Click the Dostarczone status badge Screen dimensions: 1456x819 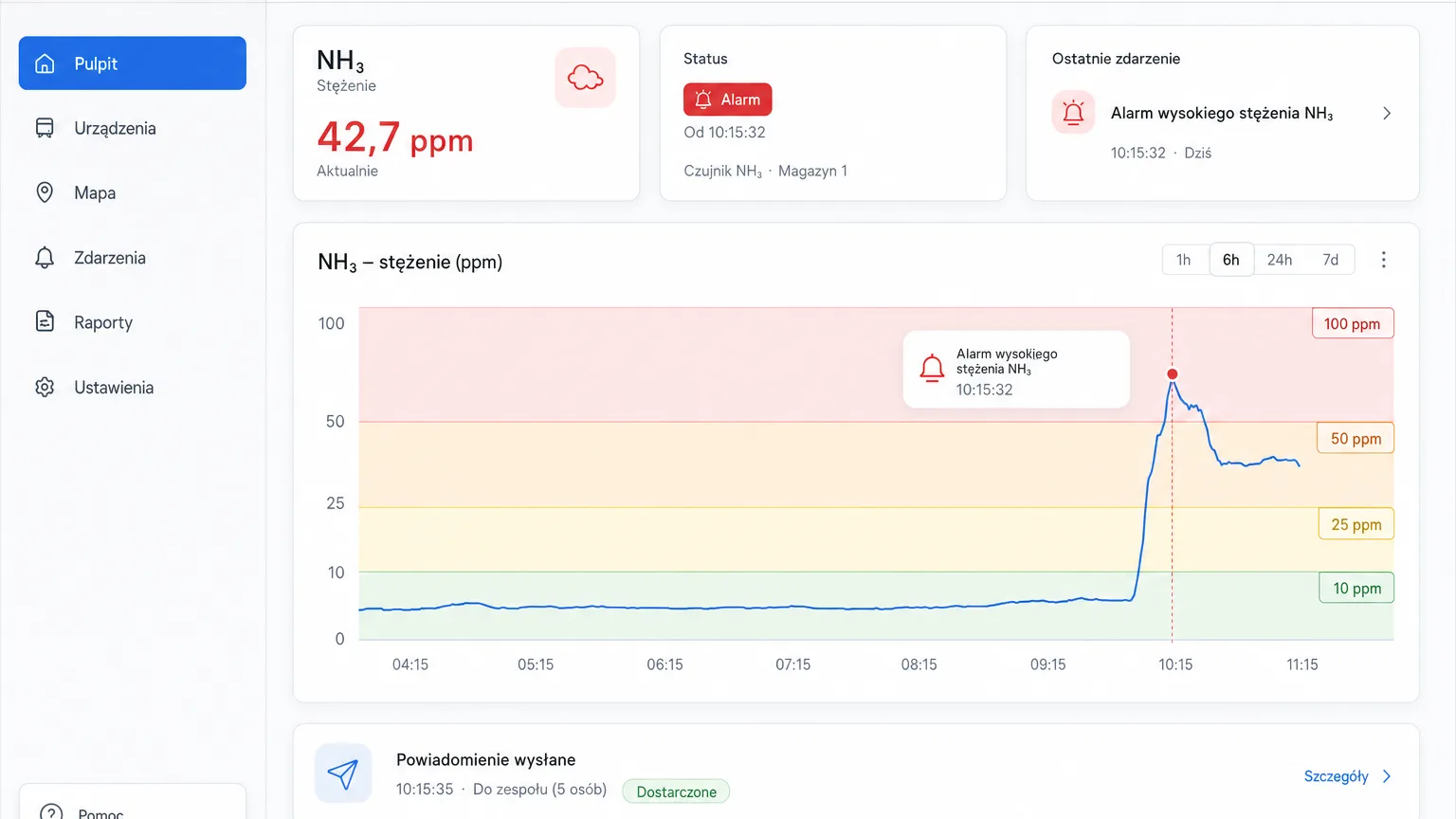click(676, 792)
